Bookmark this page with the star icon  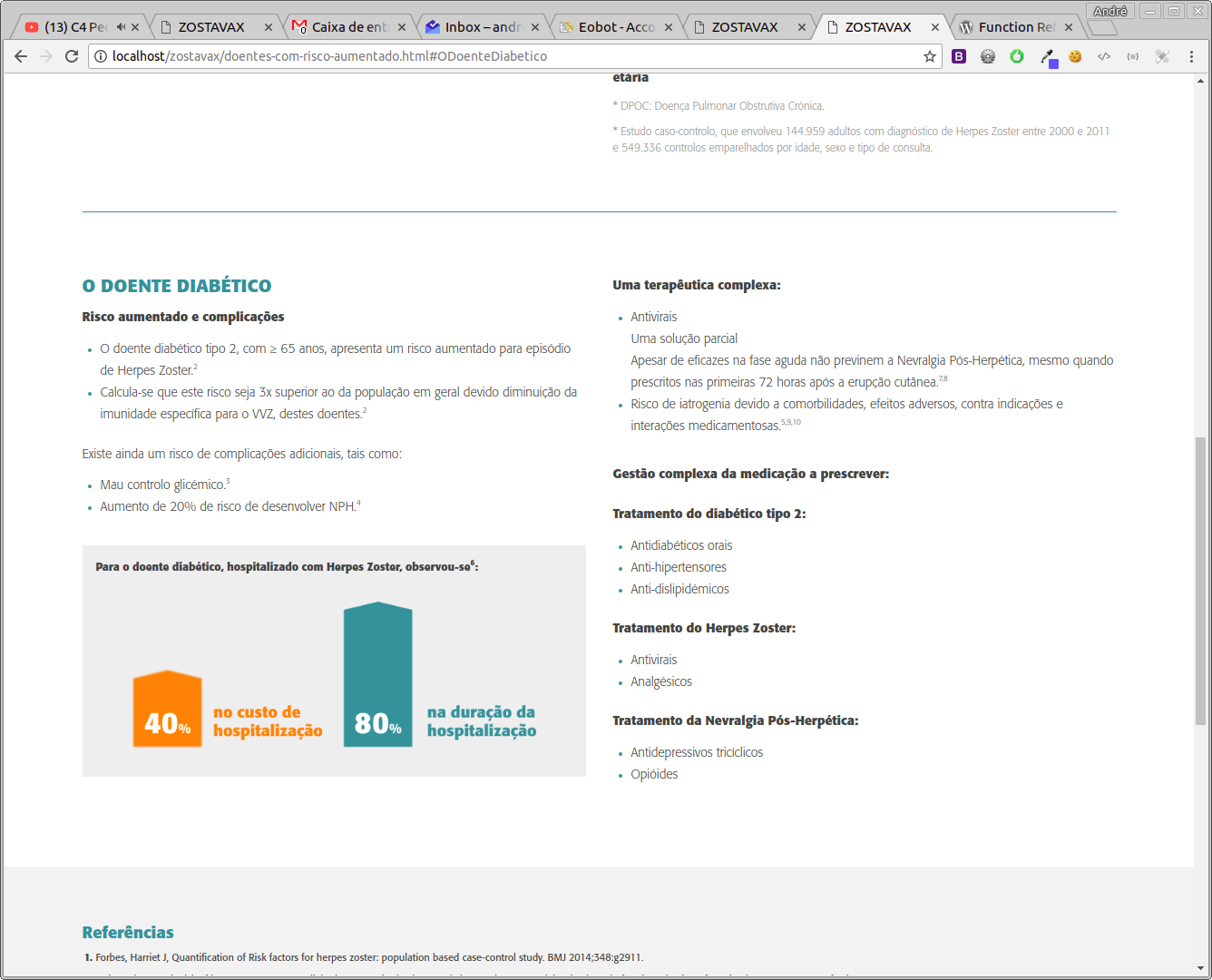pos(930,56)
